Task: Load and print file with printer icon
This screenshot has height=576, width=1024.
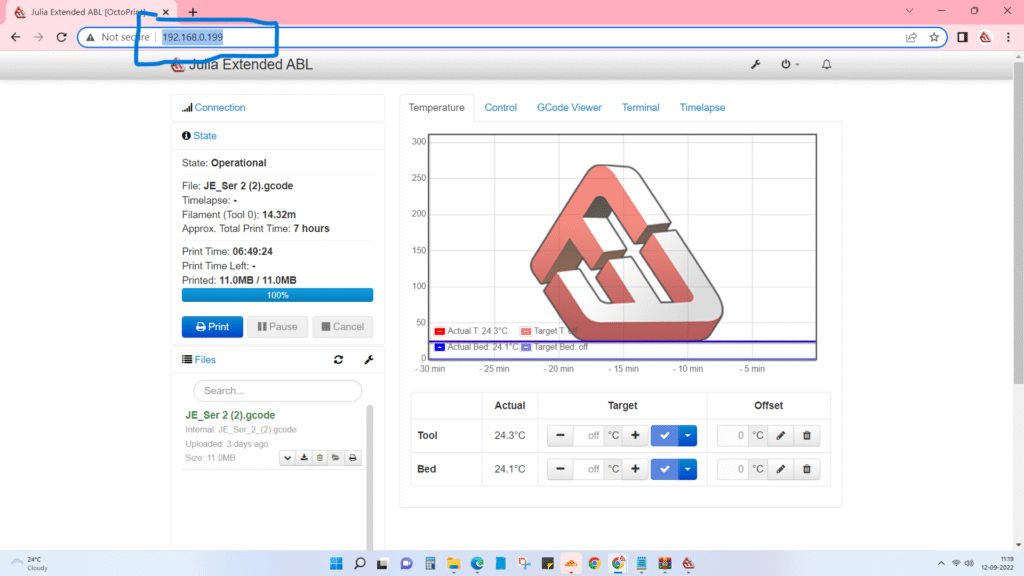Action: coord(352,458)
